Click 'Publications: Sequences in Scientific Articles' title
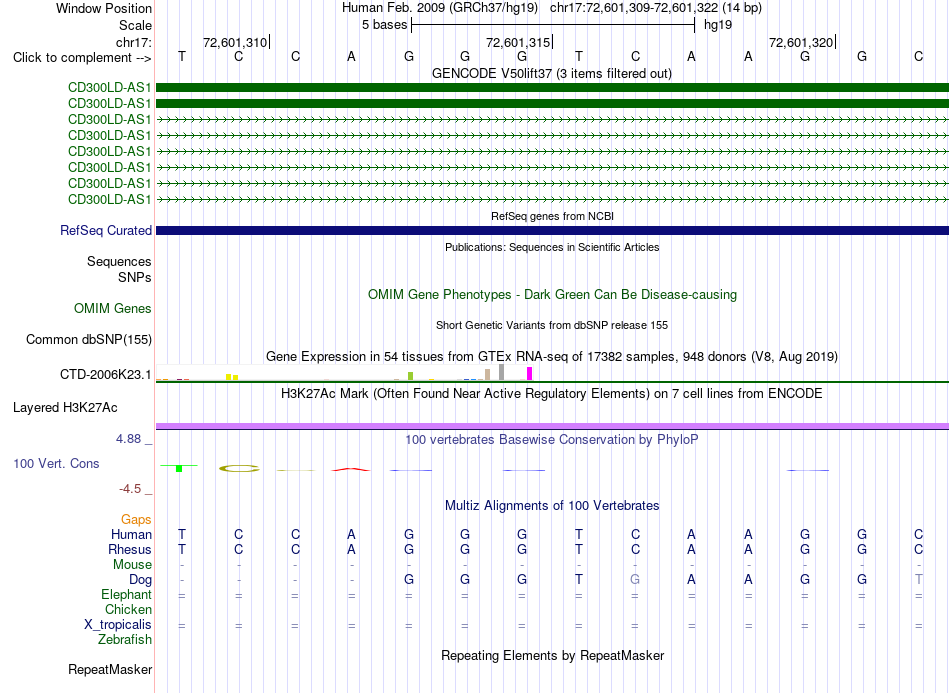The image size is (950, 693). pos(552,247)
